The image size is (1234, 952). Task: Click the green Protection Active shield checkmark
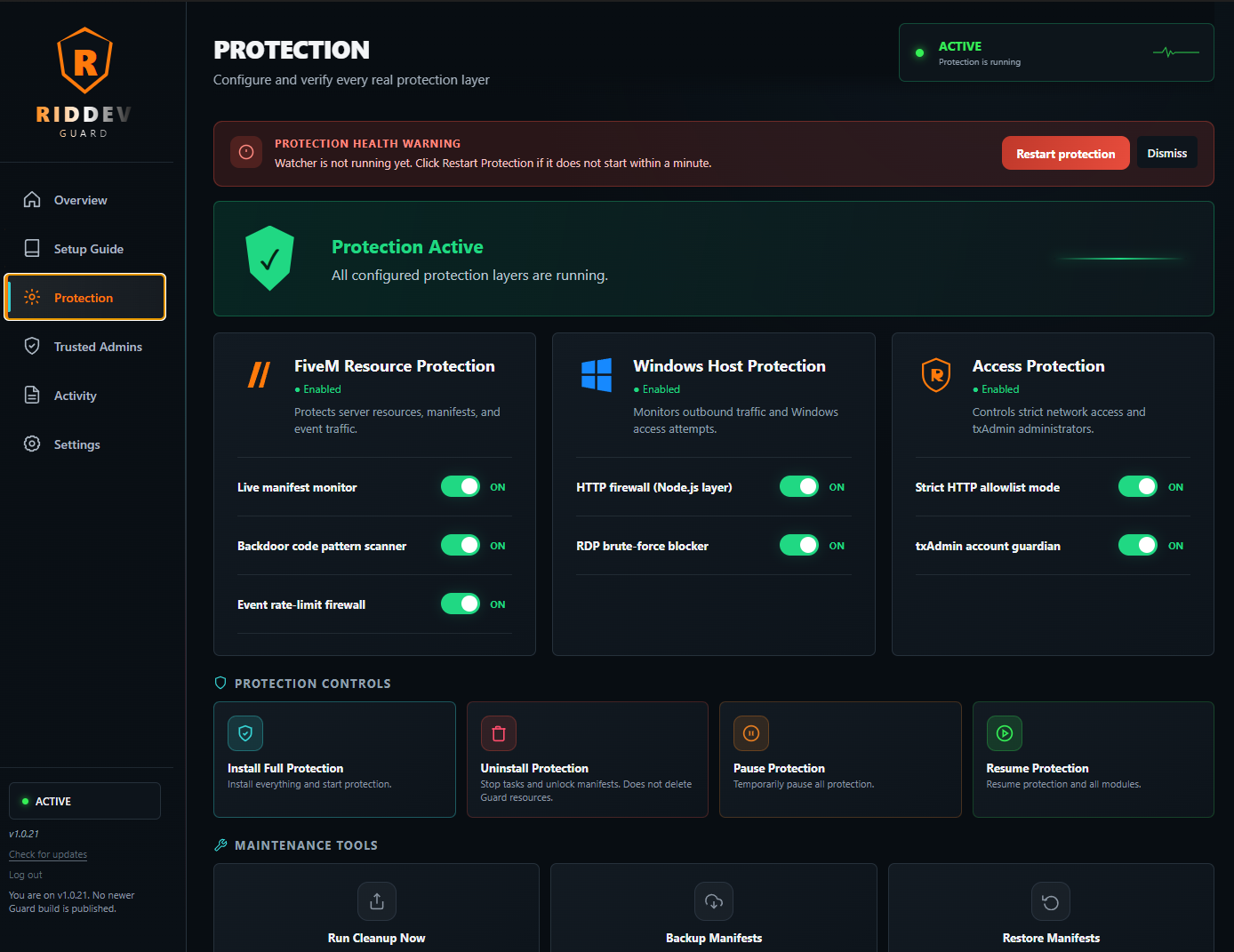tap(269, 259)
